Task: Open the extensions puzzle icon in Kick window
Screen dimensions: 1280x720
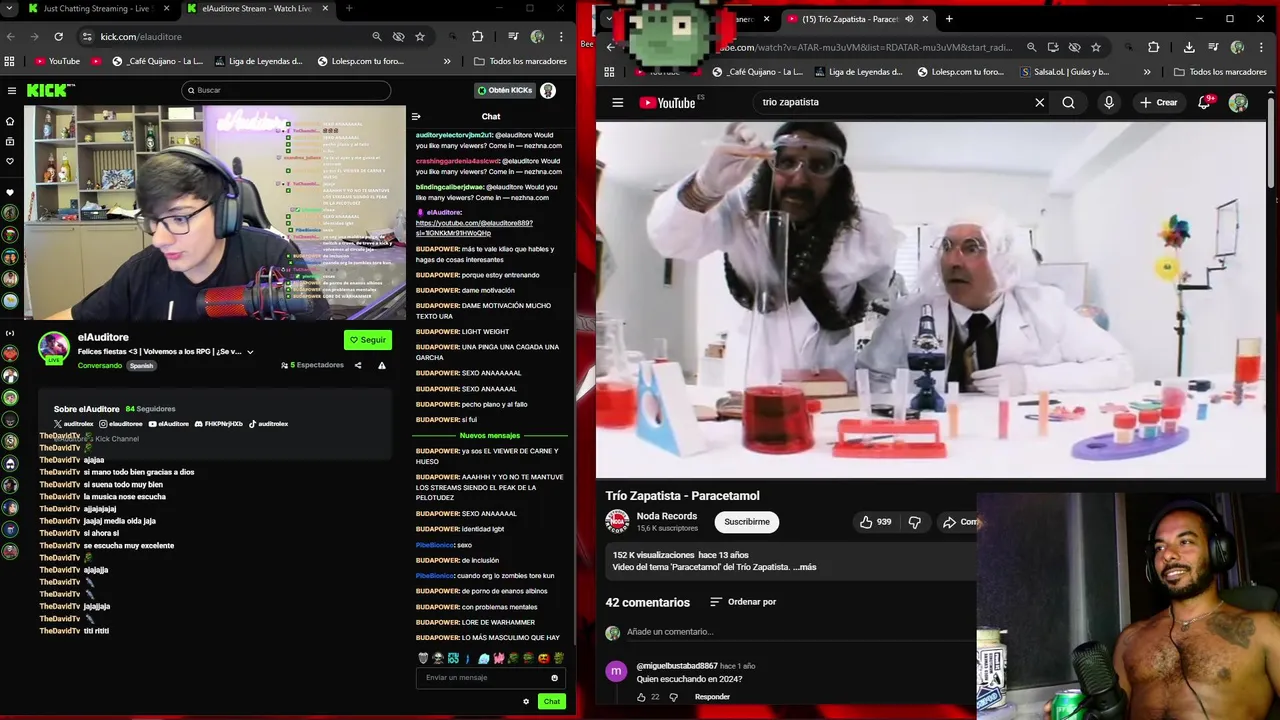Action: point(477,36)
